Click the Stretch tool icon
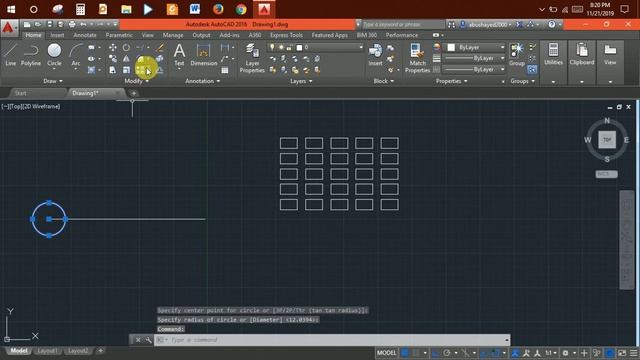The height and width of the screenshot is (360, 640). click(113, 70)
